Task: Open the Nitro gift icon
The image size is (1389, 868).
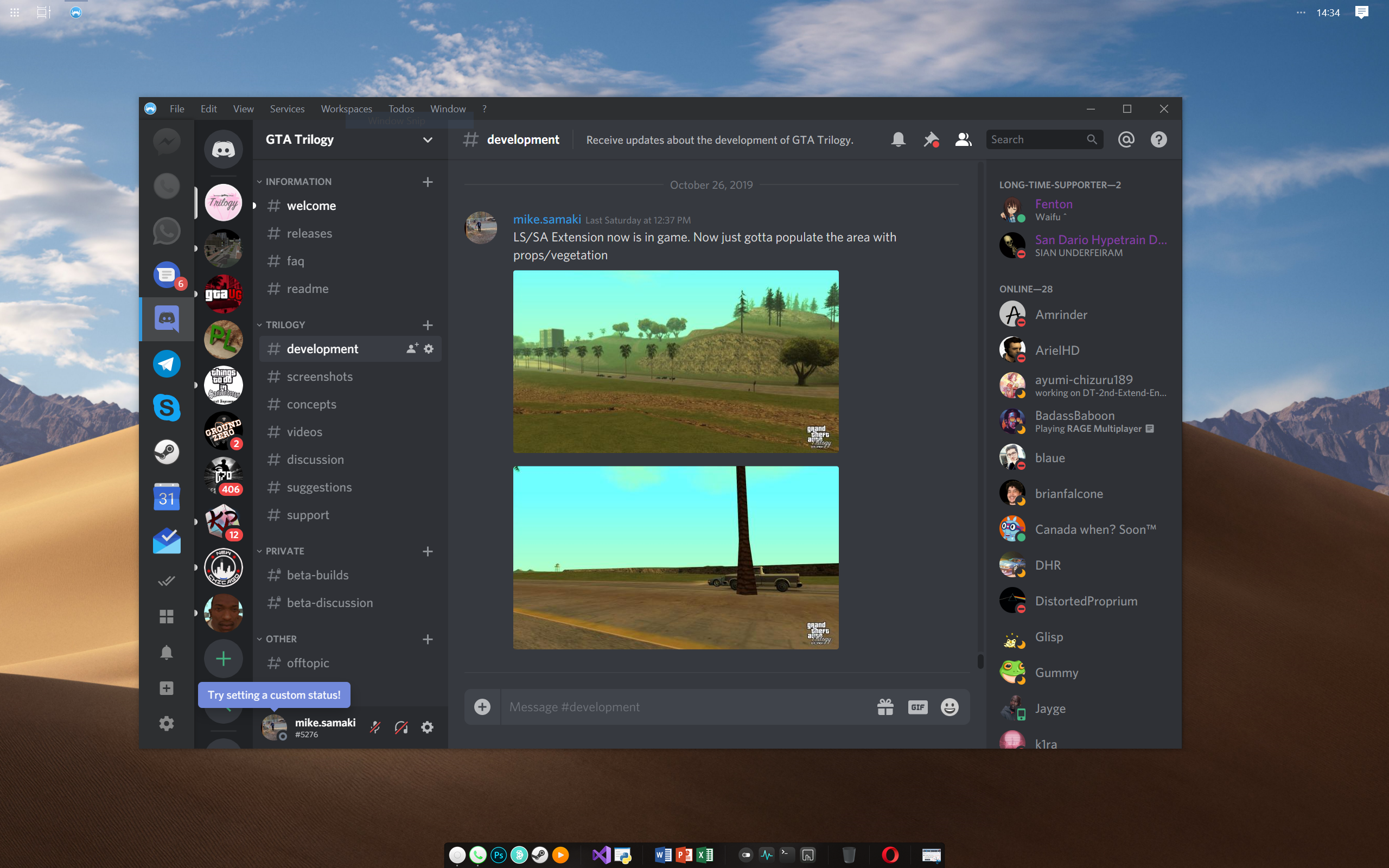Action: click(885, 707)
